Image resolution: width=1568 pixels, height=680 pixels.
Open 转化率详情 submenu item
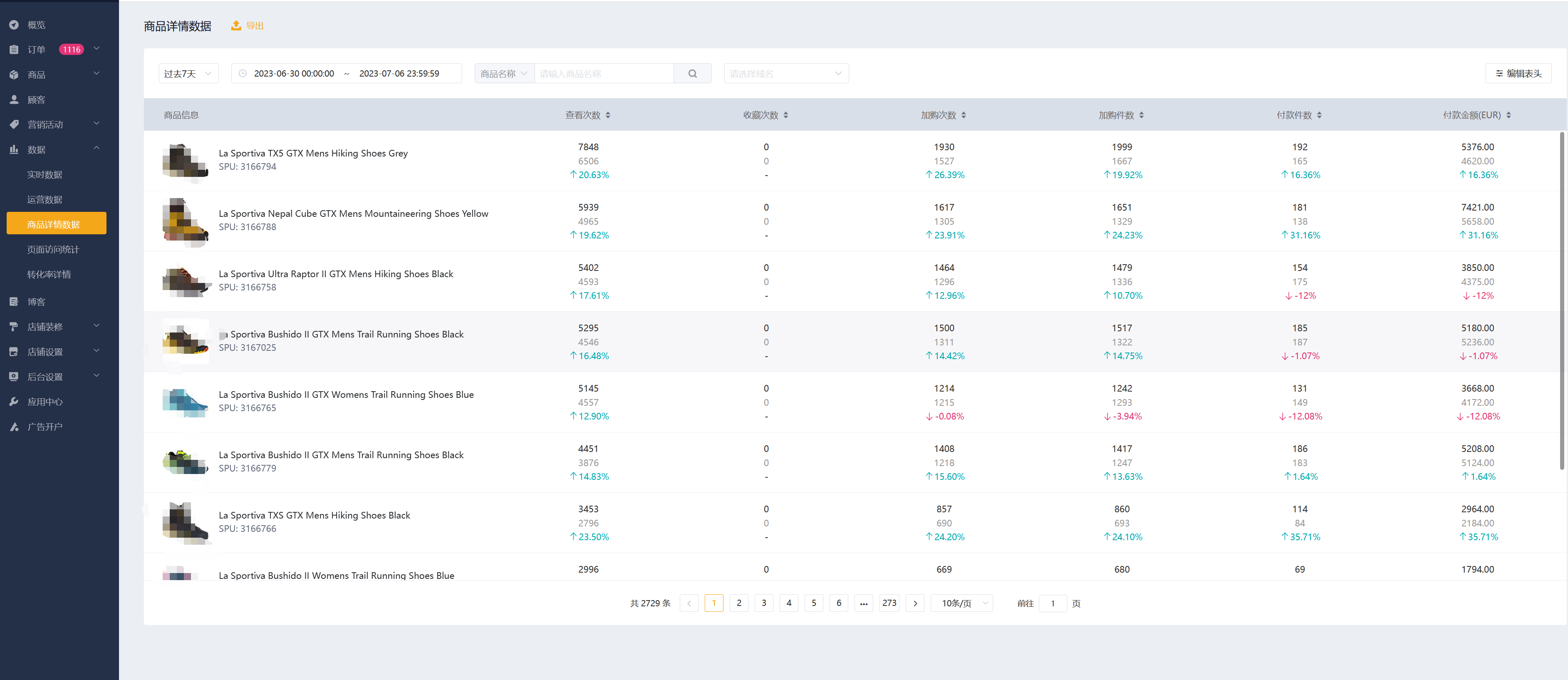click(49, 275)
